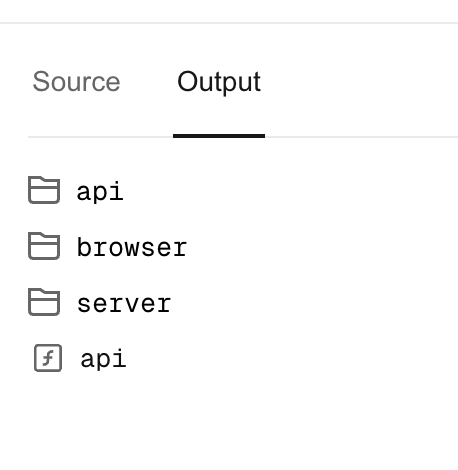Viewport: 458px width, 470px height.
Task: Select the server label text
Action: (x=124, y=304)
